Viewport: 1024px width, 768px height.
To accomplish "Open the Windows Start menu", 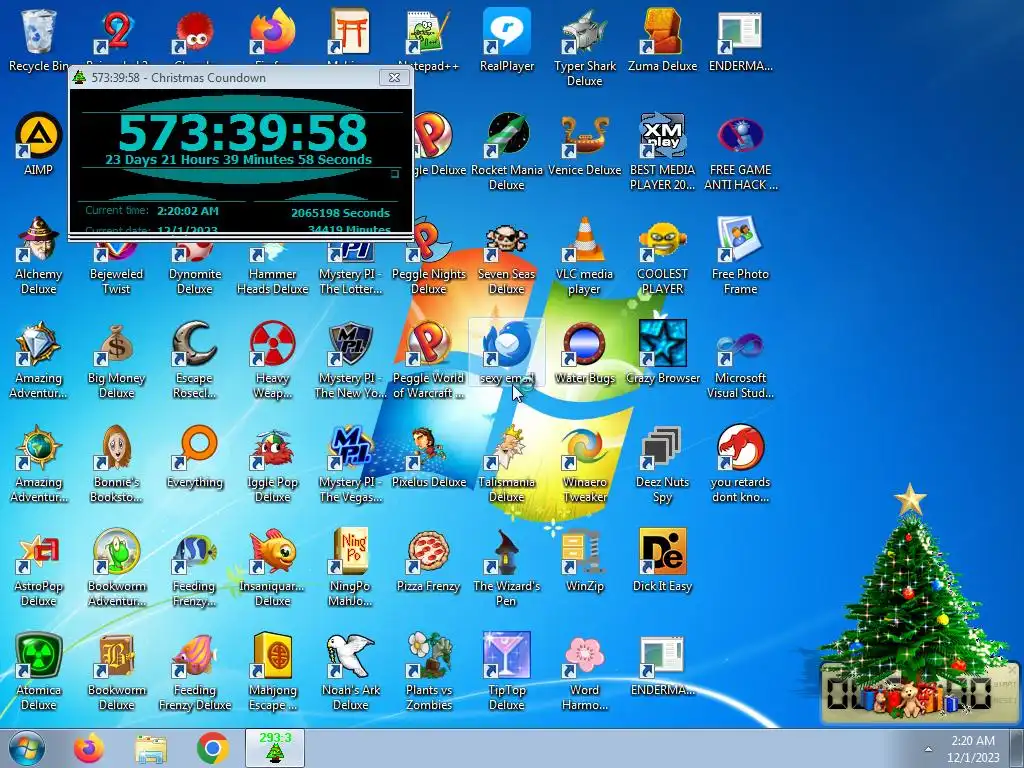I will 27,748.
